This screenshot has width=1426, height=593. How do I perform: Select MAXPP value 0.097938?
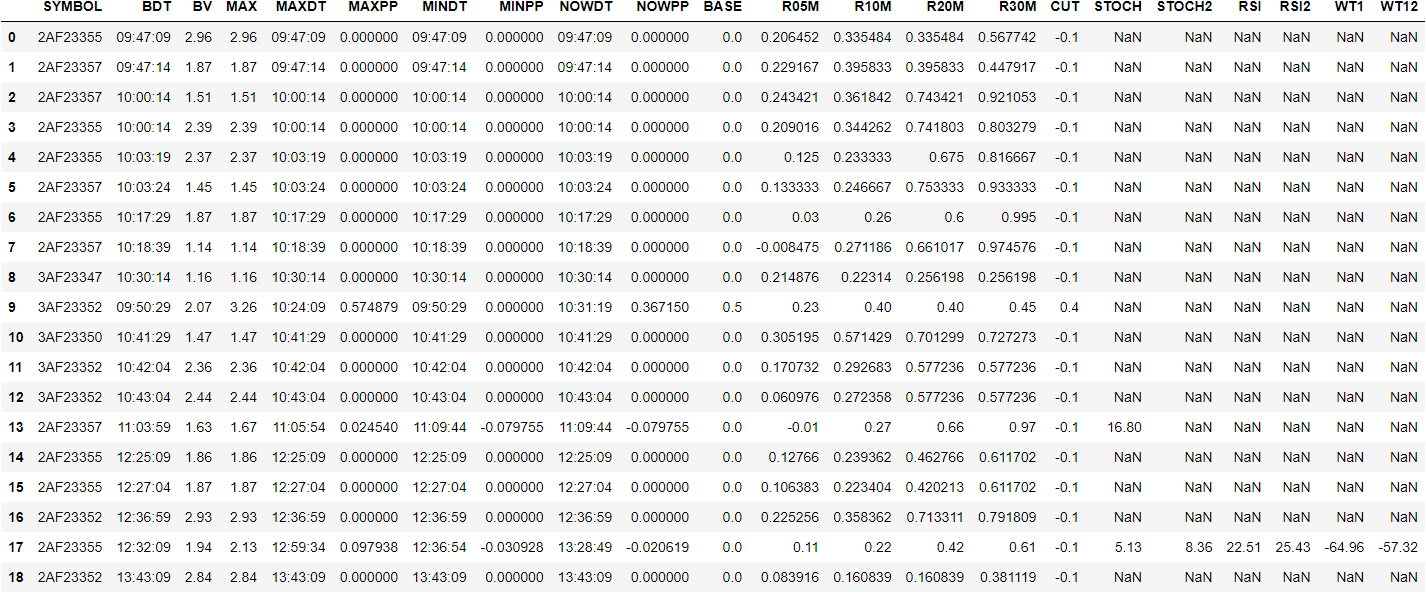pyautogui.click(x=369, y=548)
